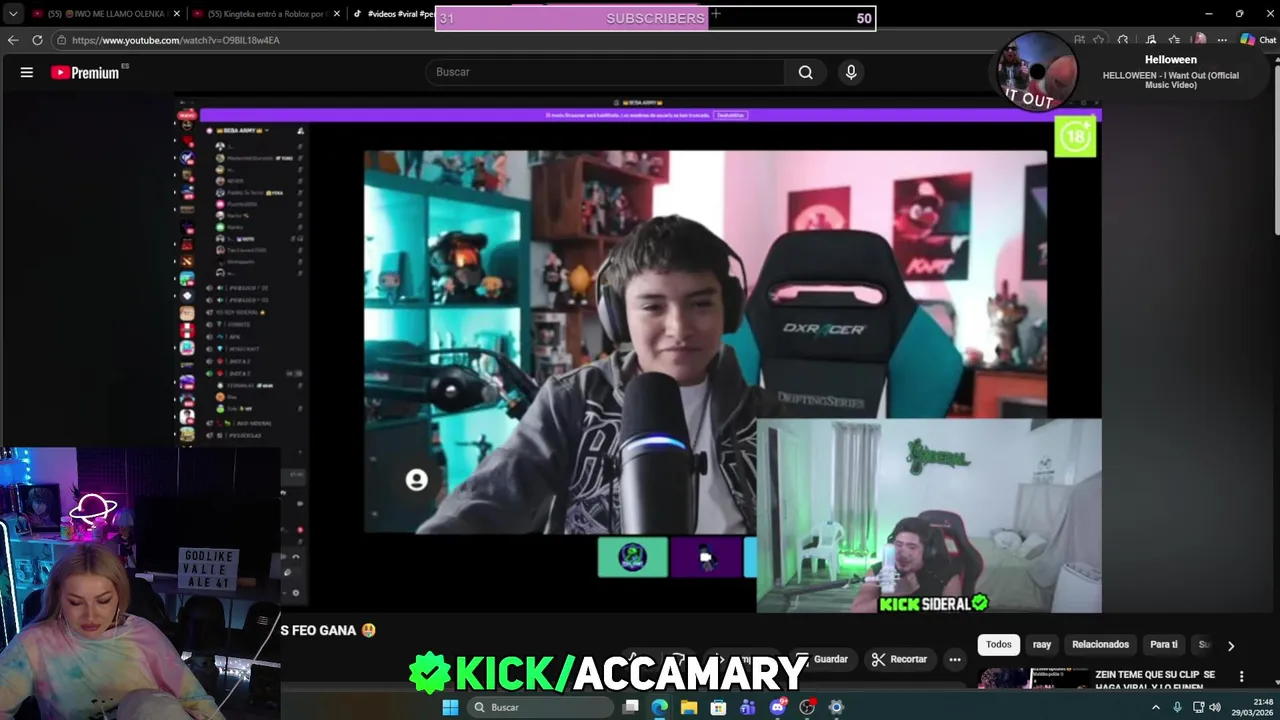
Task: Click the main video player to pause
Action: [x=640, y=355]
